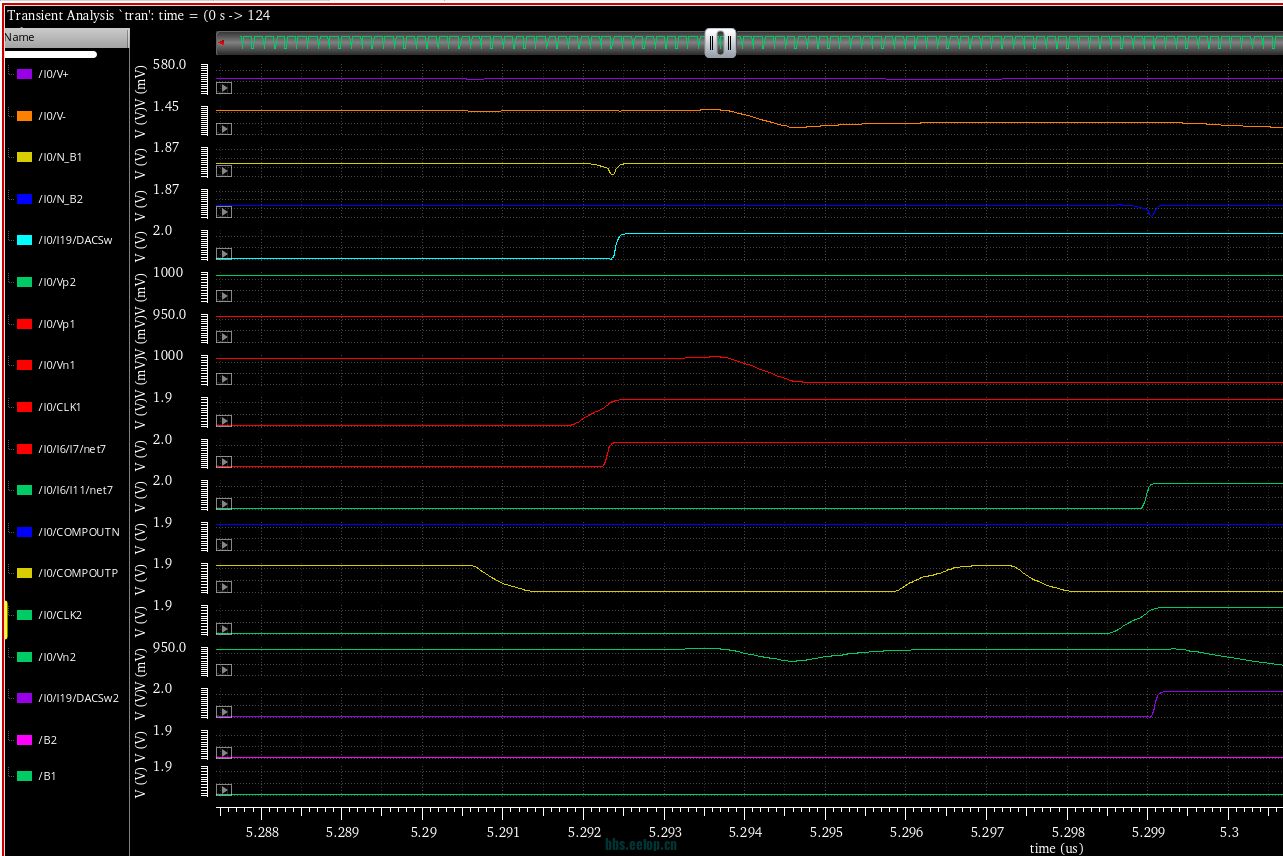The width and height of the screenshot is (1283, 856).
Task: Click the red swatch of /I0/CLK1
Action: coord(25,407)
